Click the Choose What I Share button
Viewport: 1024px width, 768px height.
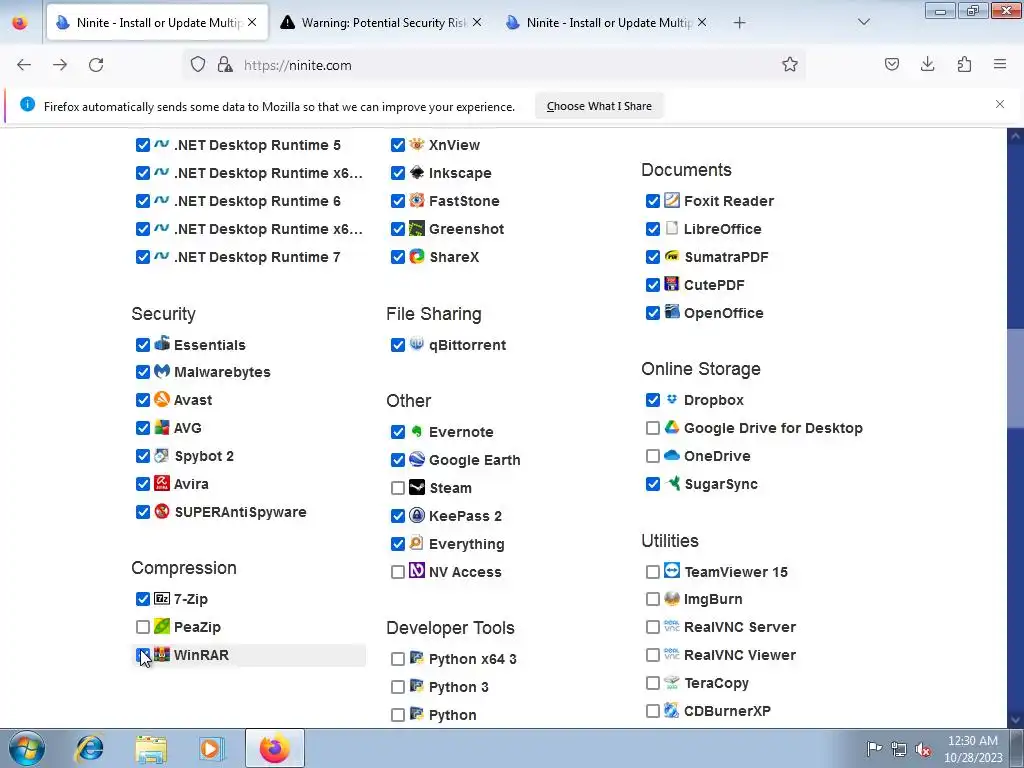pos(599,106)
